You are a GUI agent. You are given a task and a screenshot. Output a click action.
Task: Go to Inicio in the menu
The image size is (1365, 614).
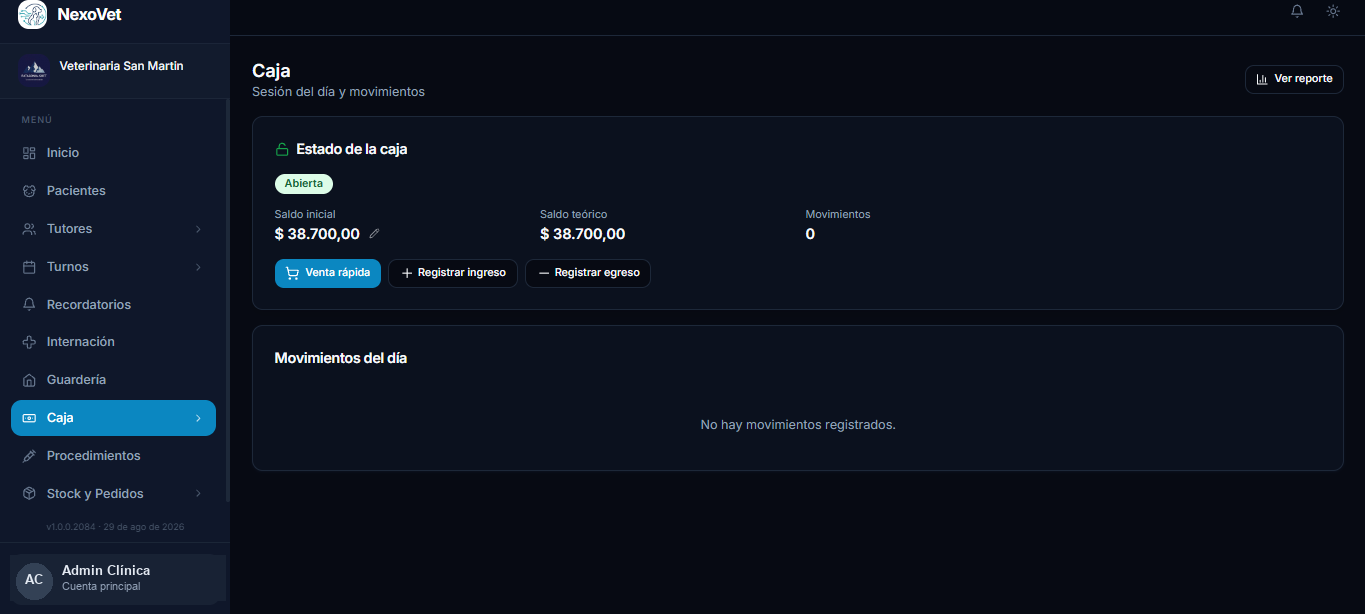[x=113, y=153]
